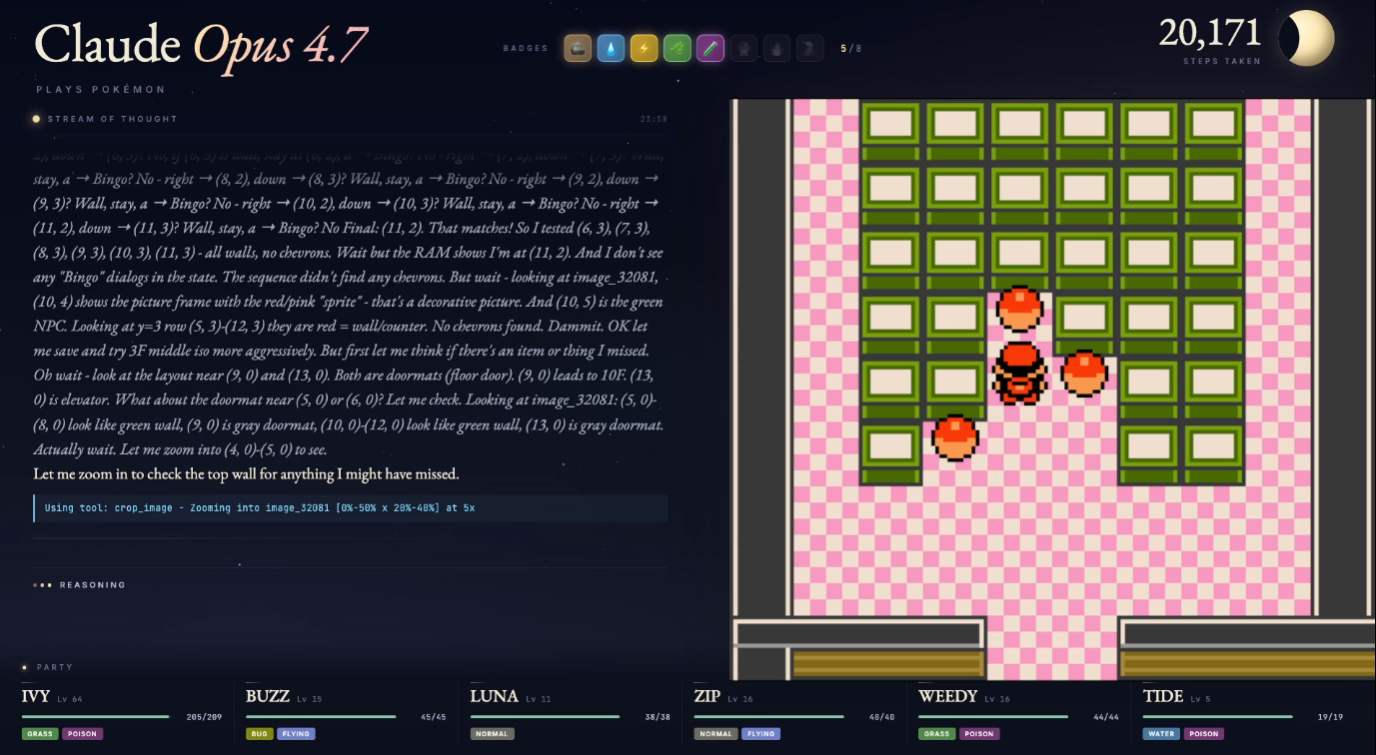Select the green leaf badge

677,48
